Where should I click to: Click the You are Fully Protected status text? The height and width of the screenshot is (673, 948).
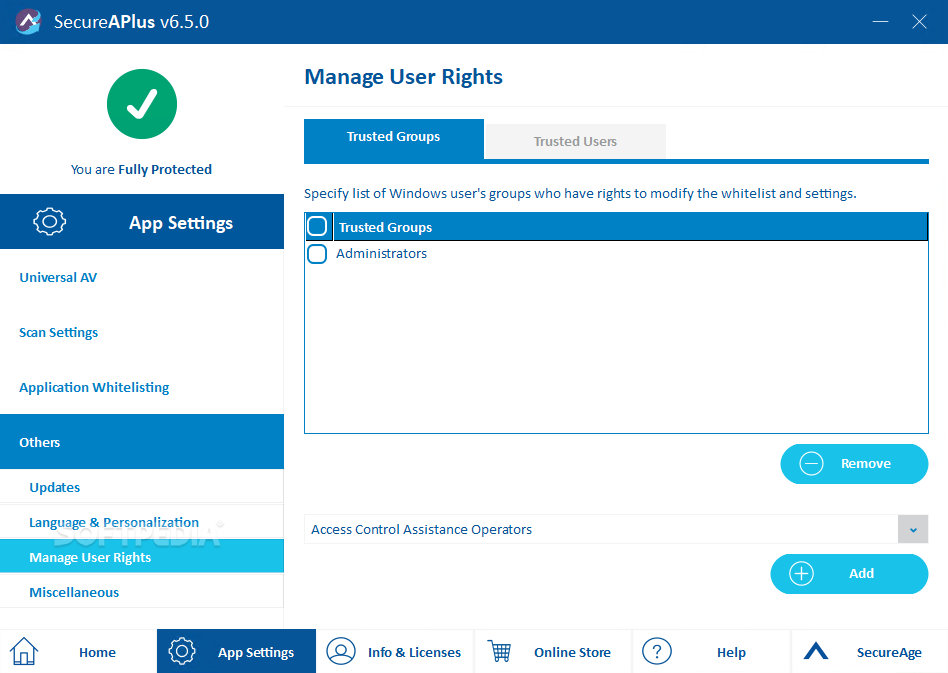[141, 169]
